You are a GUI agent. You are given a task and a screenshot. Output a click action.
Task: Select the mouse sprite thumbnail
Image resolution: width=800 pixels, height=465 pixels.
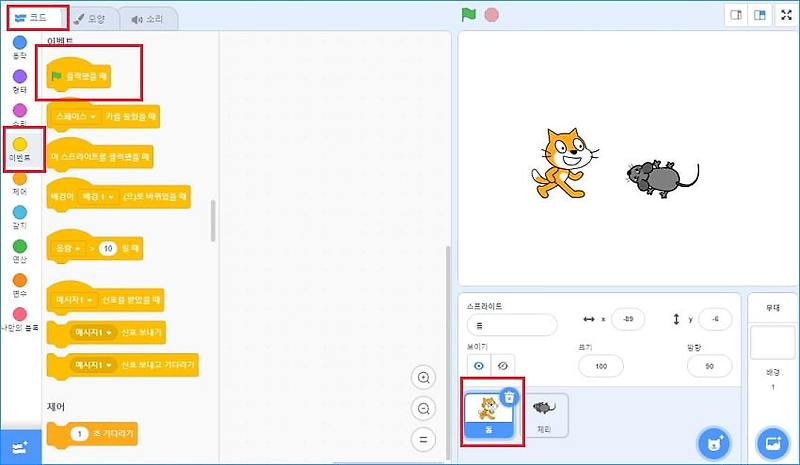pos(544,415)
